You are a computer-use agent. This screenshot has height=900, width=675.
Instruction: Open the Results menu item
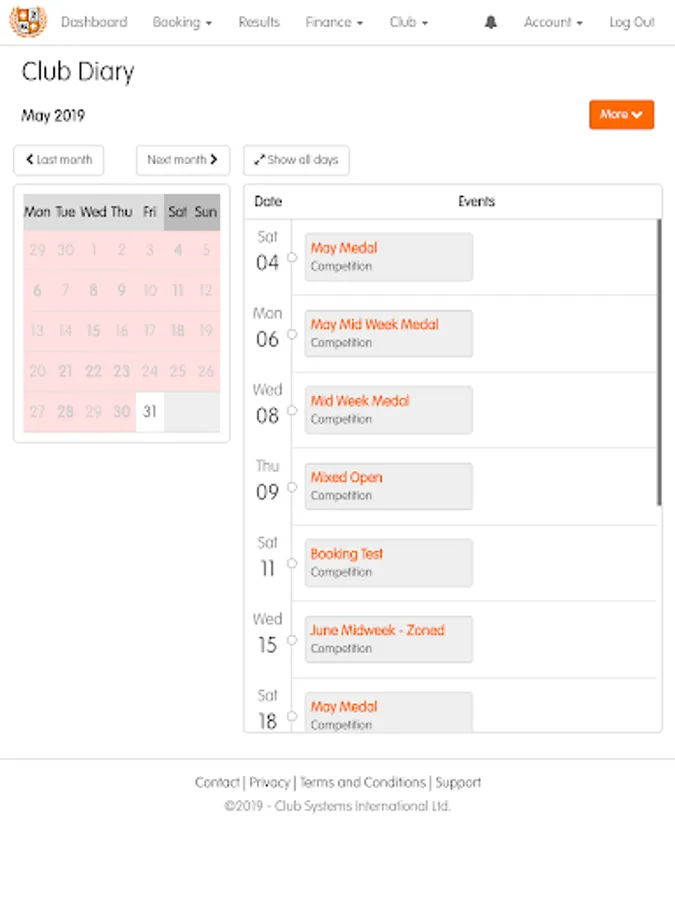[x=259, y=22]
